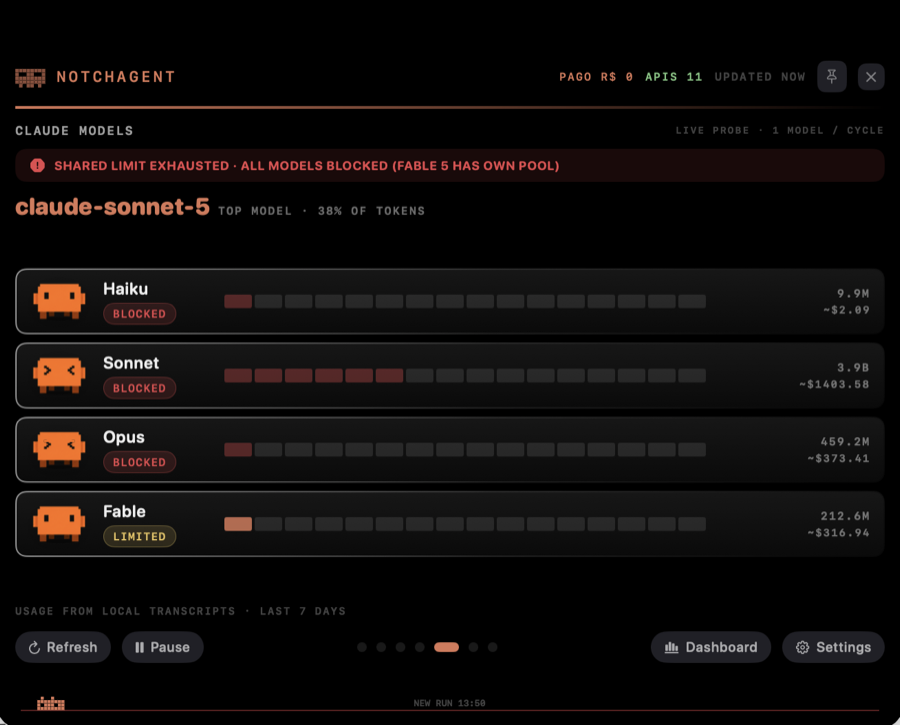Click the Fable usage bar
The image size is (900, 725).
tap(465, 524)
